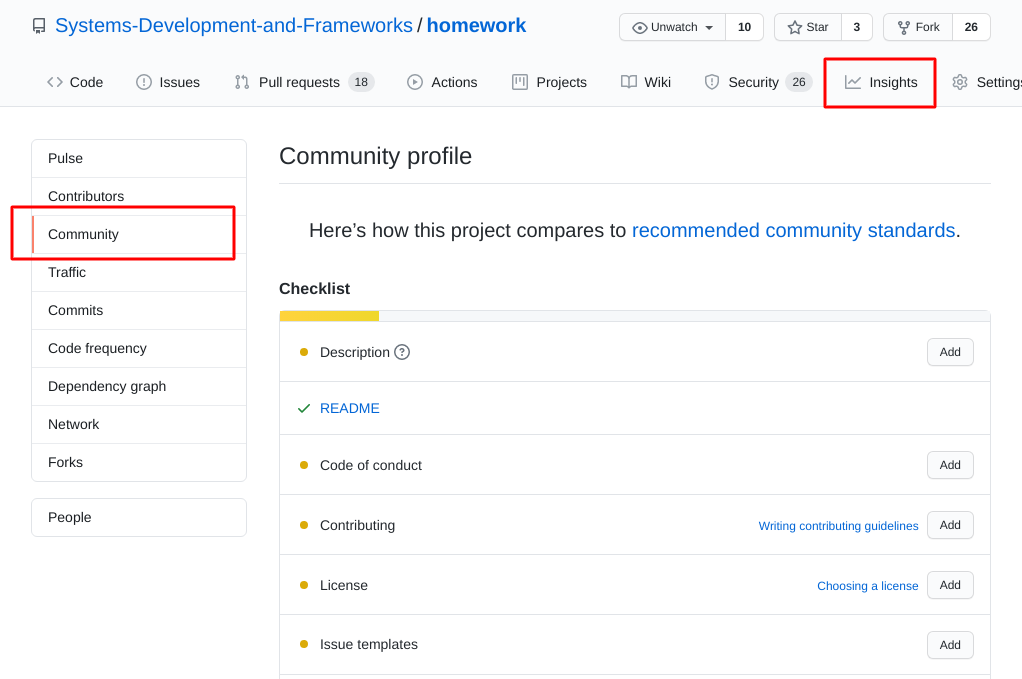Click Add for Issue templates

click(950, 645)
